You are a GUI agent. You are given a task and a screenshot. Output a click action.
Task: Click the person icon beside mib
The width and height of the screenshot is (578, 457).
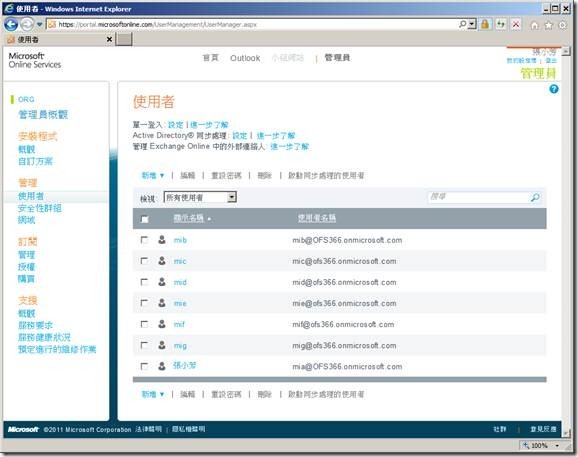(x=161, y=240)
